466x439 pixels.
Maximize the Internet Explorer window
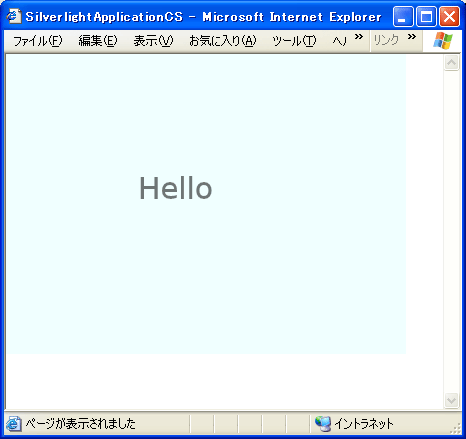(x=426, y=16)
